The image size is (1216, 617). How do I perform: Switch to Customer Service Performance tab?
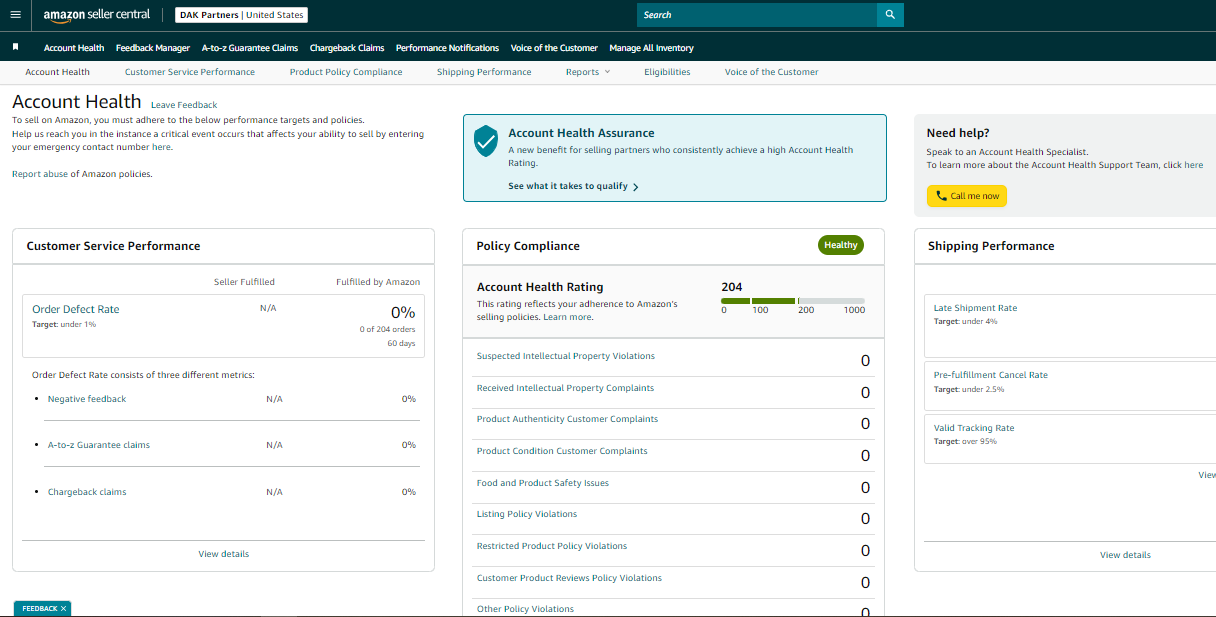pyautogui.click(x=190, y=72)
